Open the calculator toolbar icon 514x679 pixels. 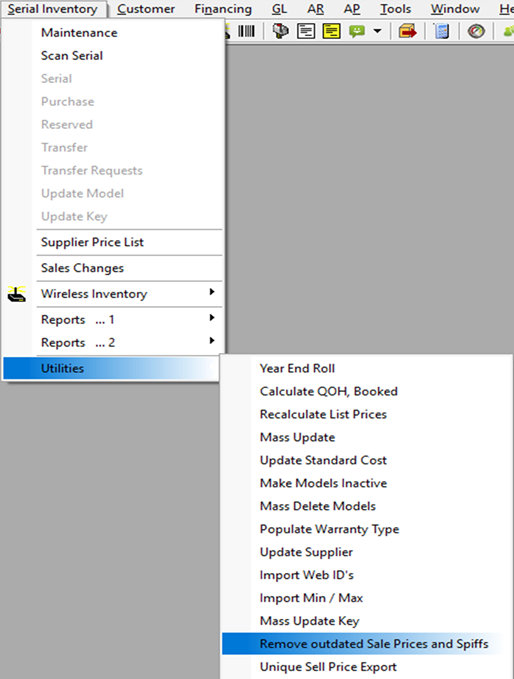click(441, 31)
